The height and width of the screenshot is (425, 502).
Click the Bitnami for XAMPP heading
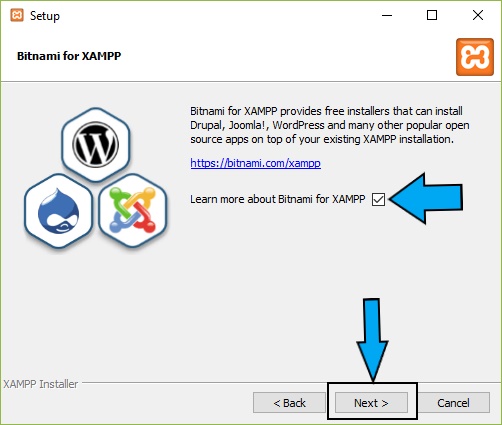(69, 56)
